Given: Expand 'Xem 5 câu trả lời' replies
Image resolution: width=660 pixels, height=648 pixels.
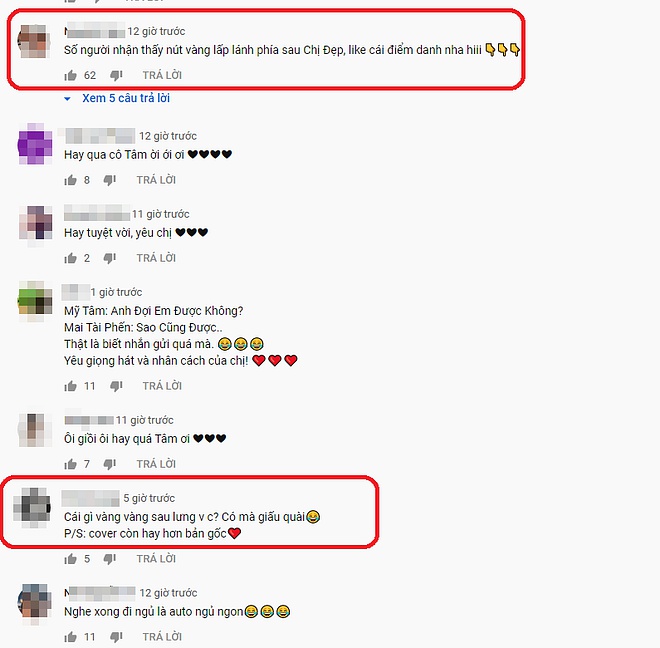Looking at the screenshot, I should [x=126, y=98].
